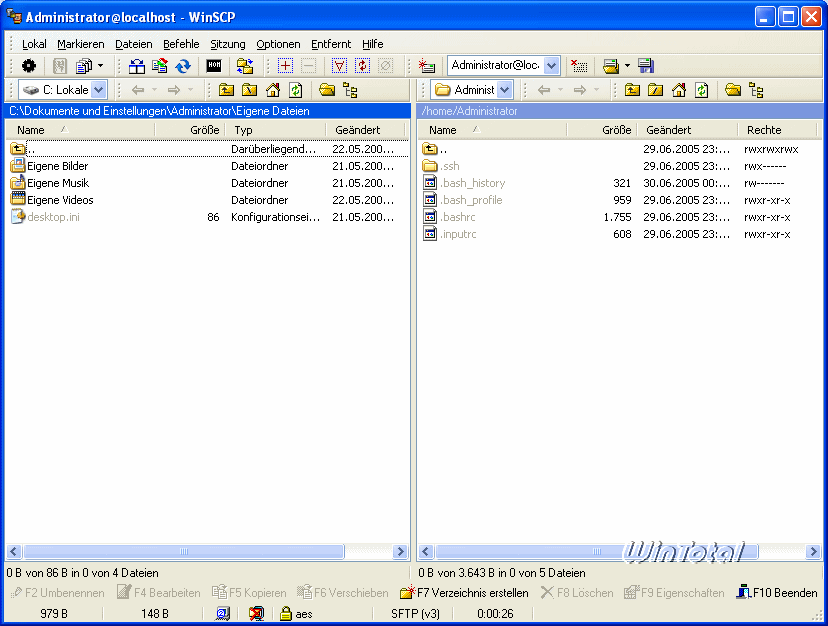Go to local root directory icon
The image size is (828, 626).
click(250, 90)
